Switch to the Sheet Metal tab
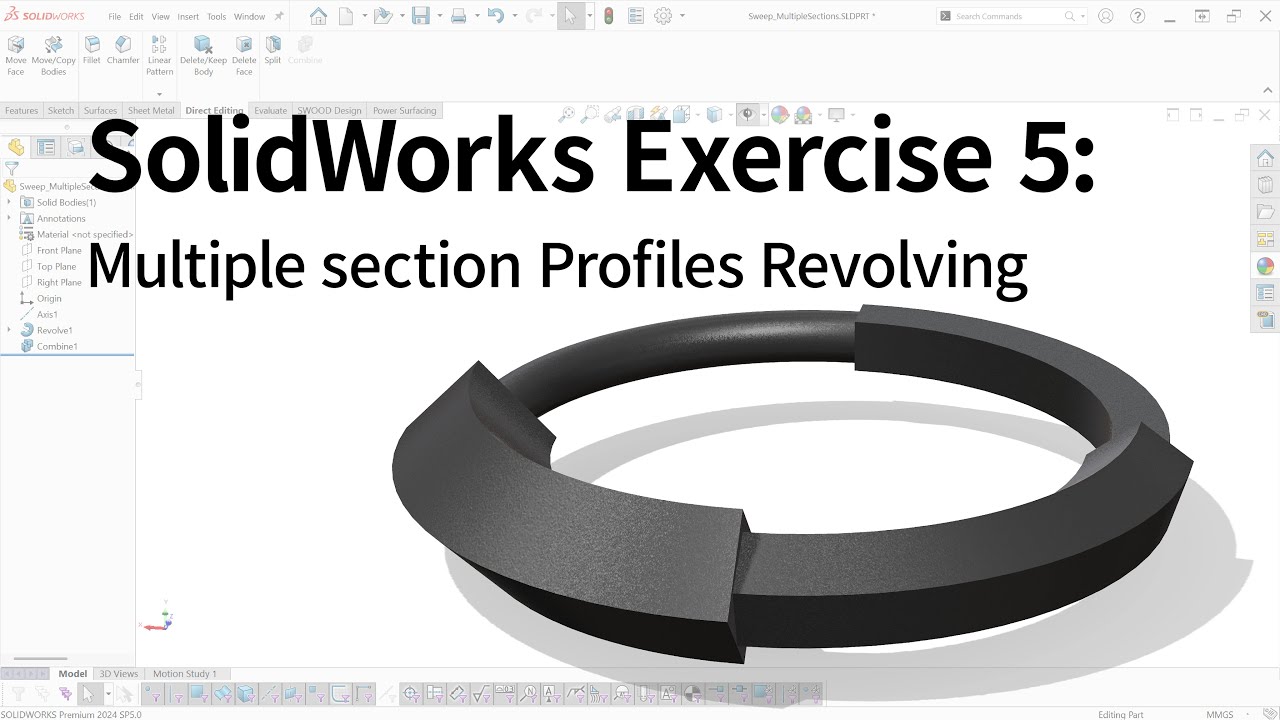Screen dimensions: 1280x720 coord(151,111)
